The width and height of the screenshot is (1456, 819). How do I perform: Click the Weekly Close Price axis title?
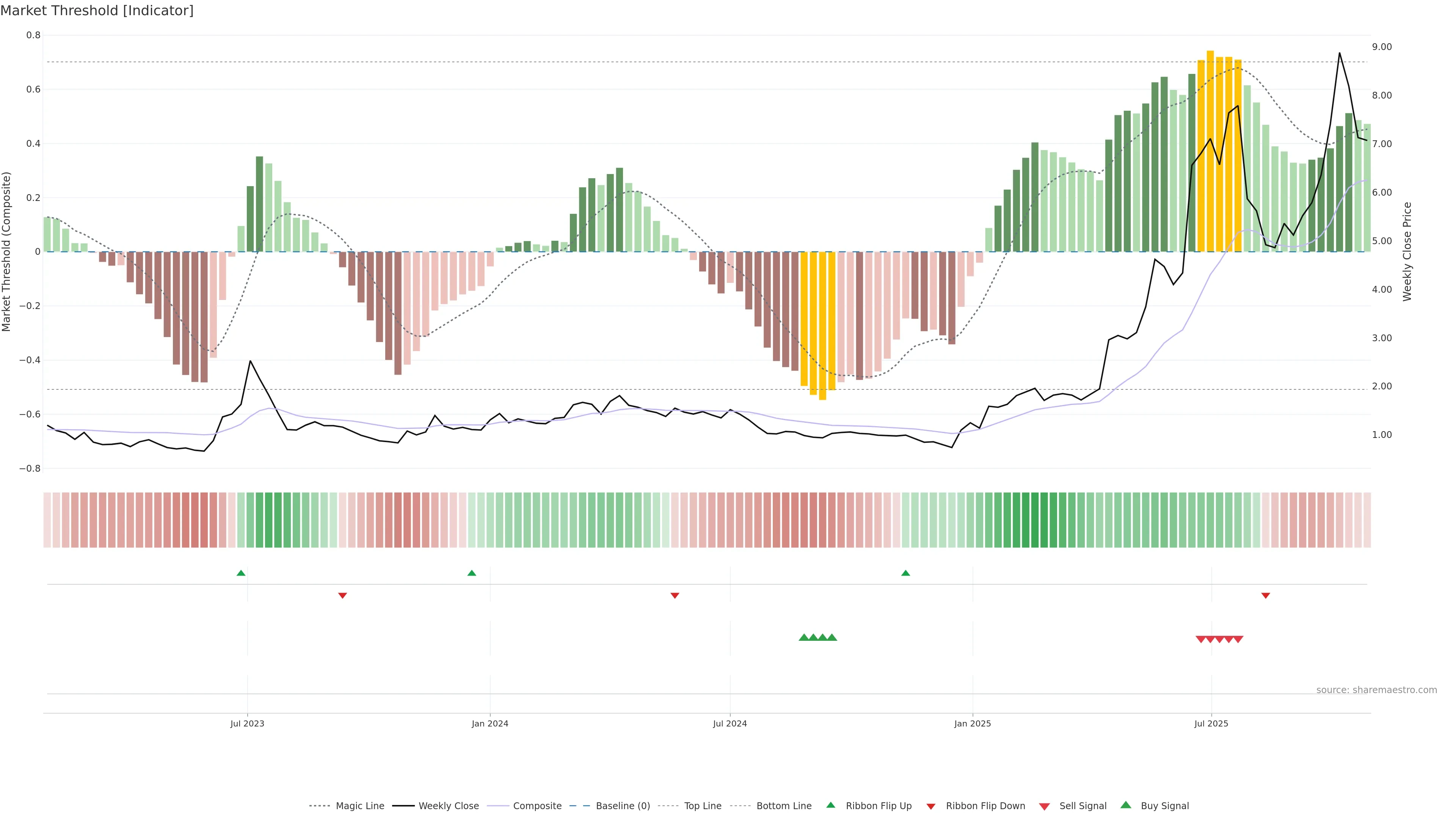1407,251
